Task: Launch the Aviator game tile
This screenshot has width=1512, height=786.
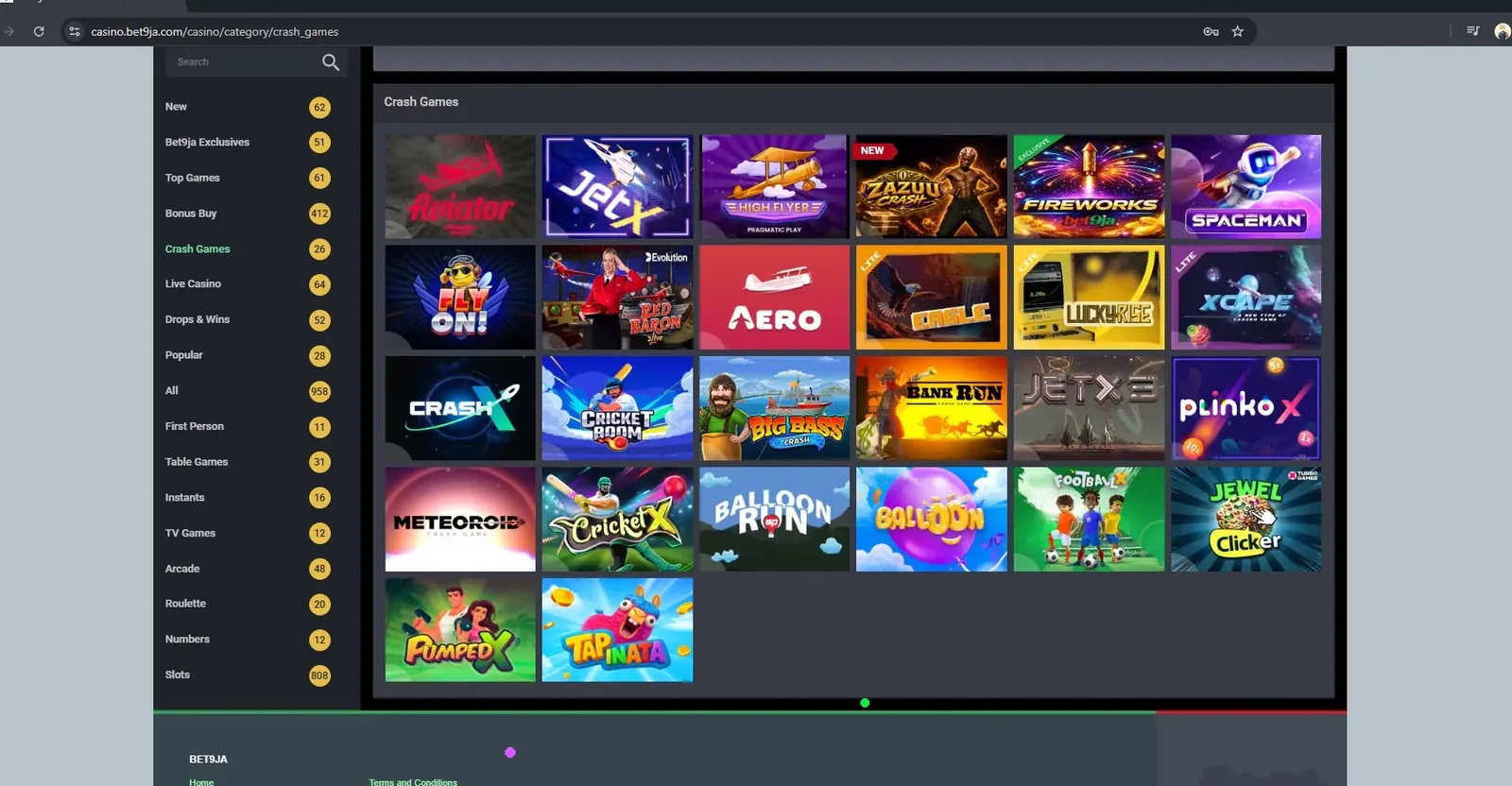Action: click(x=460, y=186)
